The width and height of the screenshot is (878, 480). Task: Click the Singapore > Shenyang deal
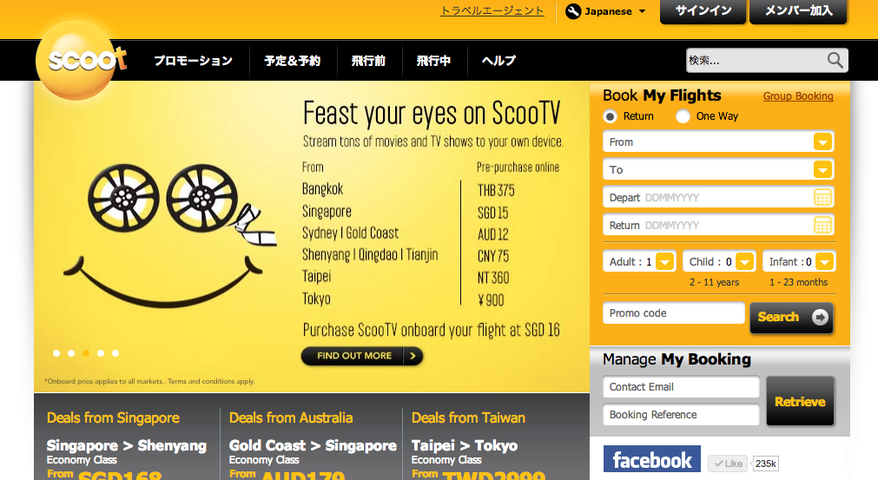[x=127, y=446]
